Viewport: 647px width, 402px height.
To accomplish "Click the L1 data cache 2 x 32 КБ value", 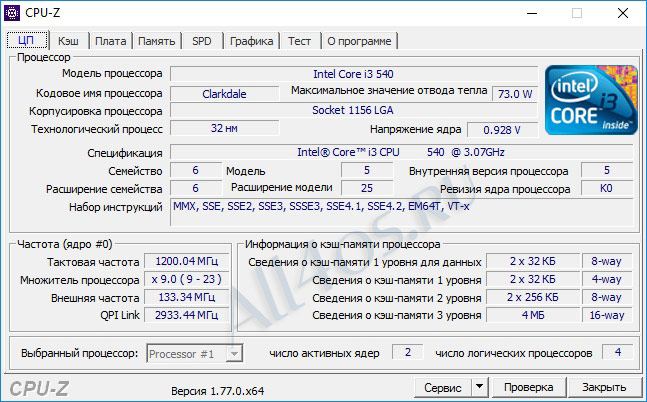I will (532, 261).
